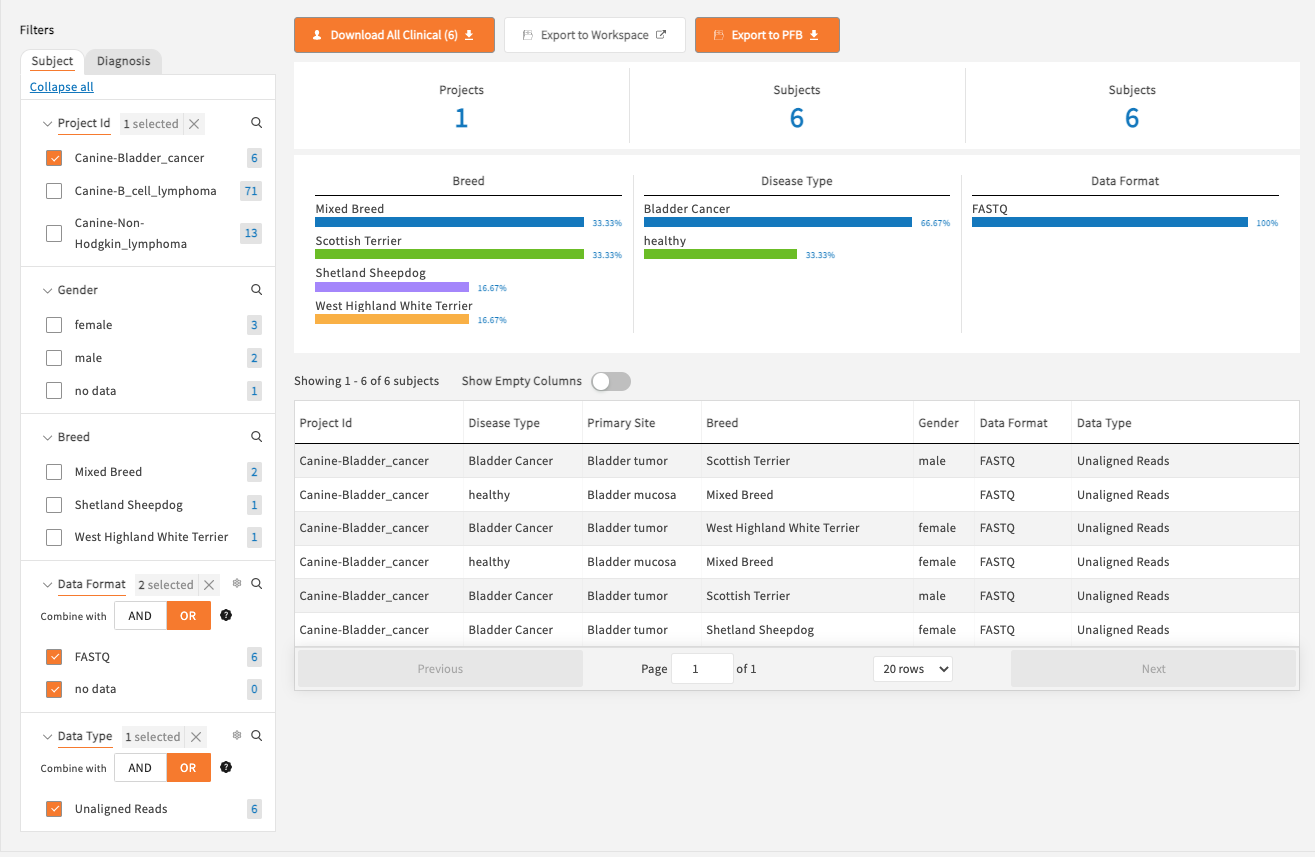Click the Mixed Breed percentage bar
The image size is (1315, 857).
click(x=449, y=222)
